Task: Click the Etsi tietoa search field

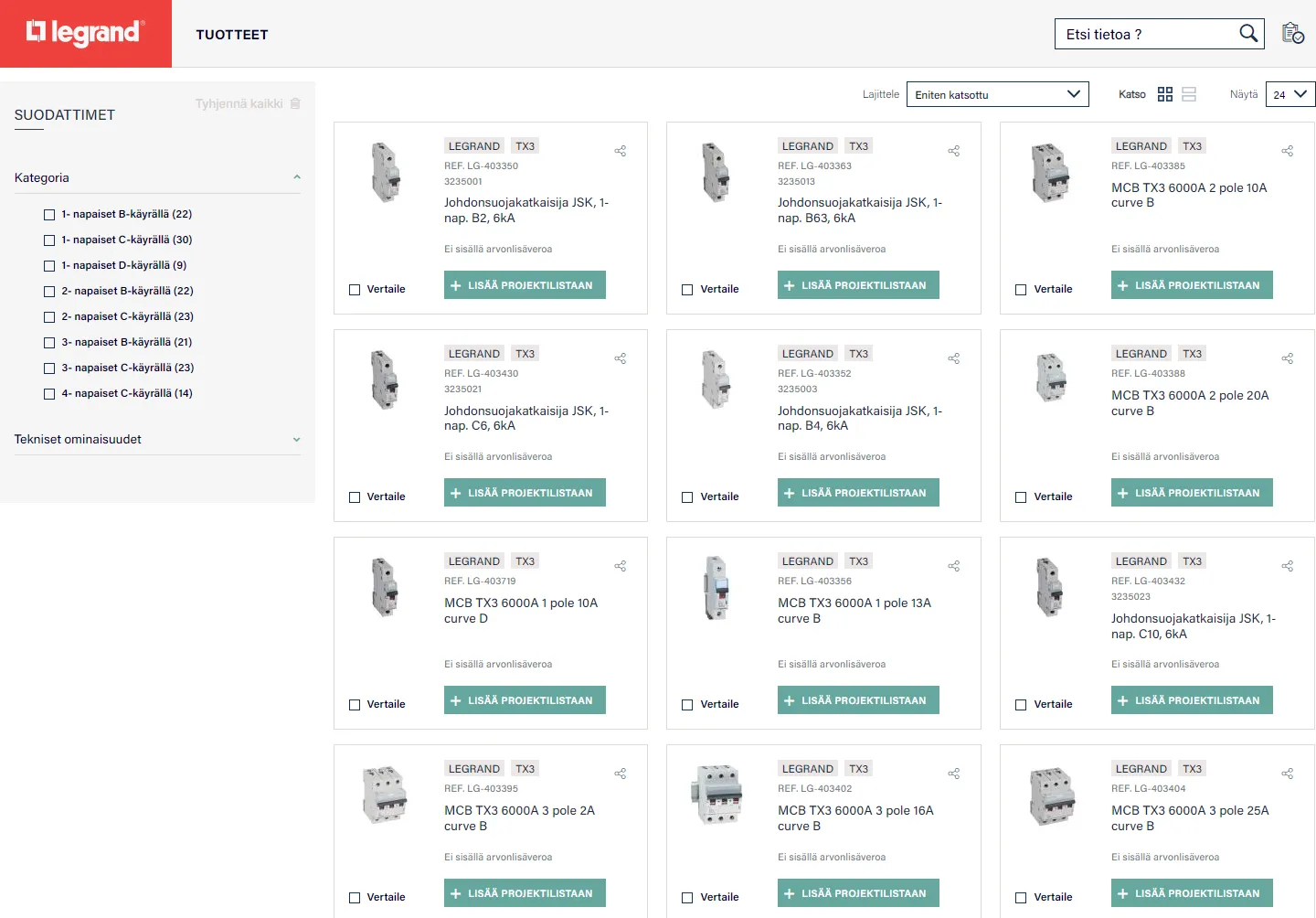Action: [x=1146, y=34]
